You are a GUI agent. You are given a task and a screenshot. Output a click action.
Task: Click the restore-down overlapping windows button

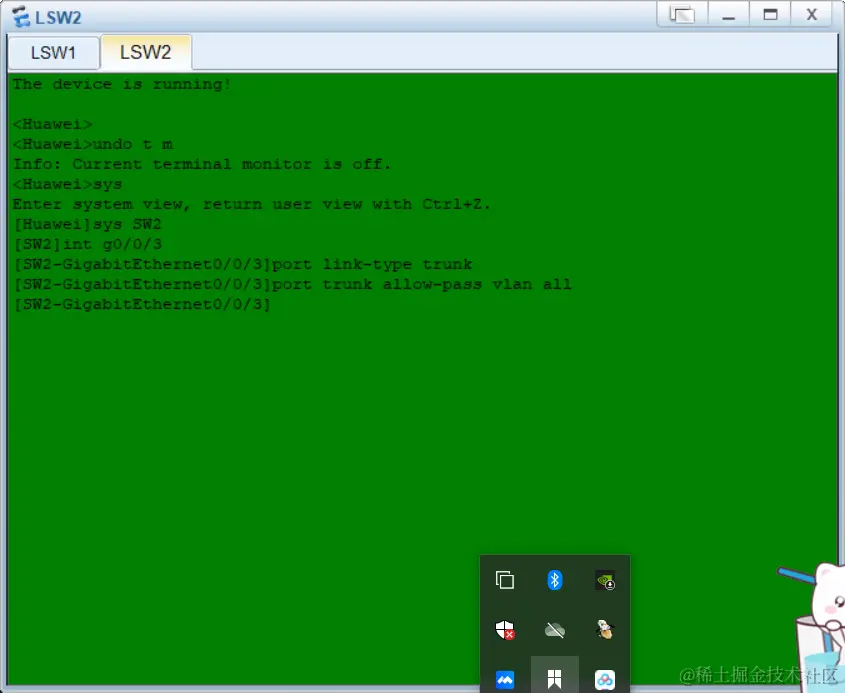(682, 15)
